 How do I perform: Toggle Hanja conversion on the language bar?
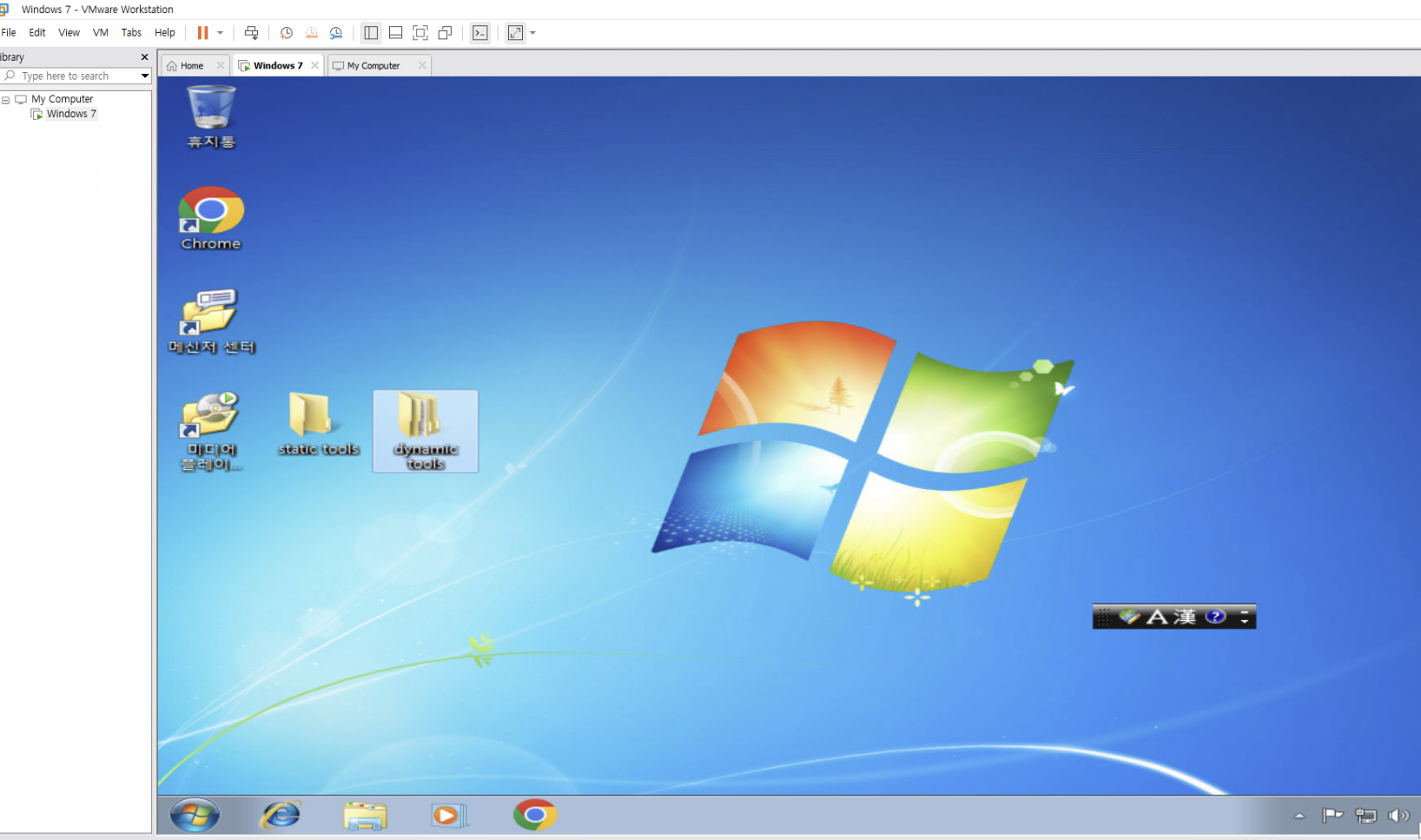tap(1185, 617)
